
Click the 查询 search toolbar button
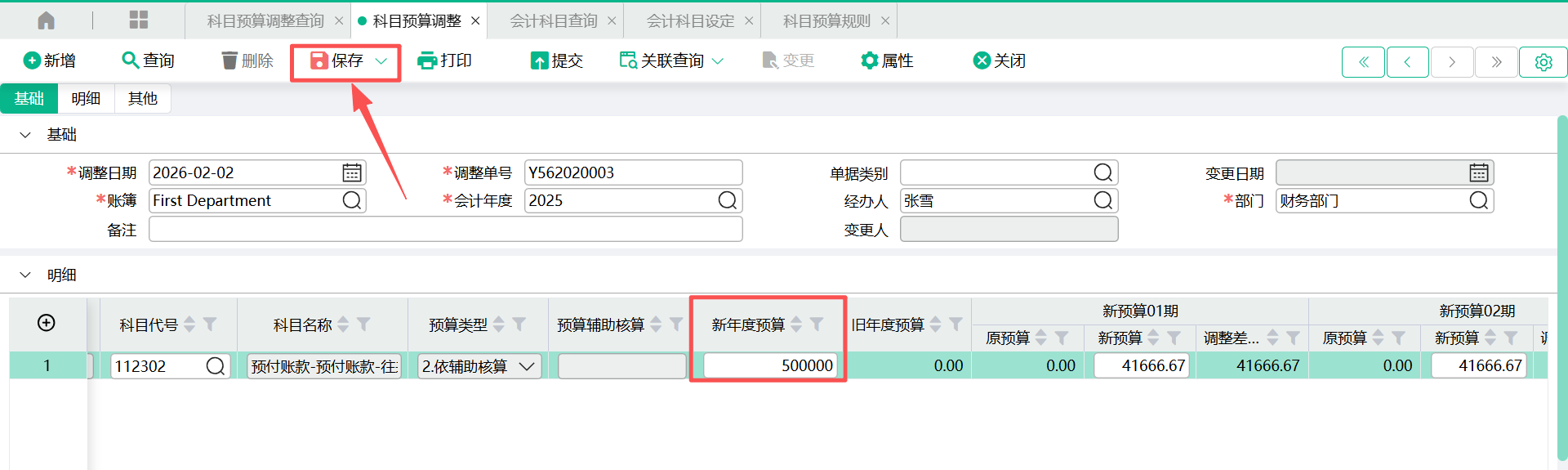tap(148, 60)
